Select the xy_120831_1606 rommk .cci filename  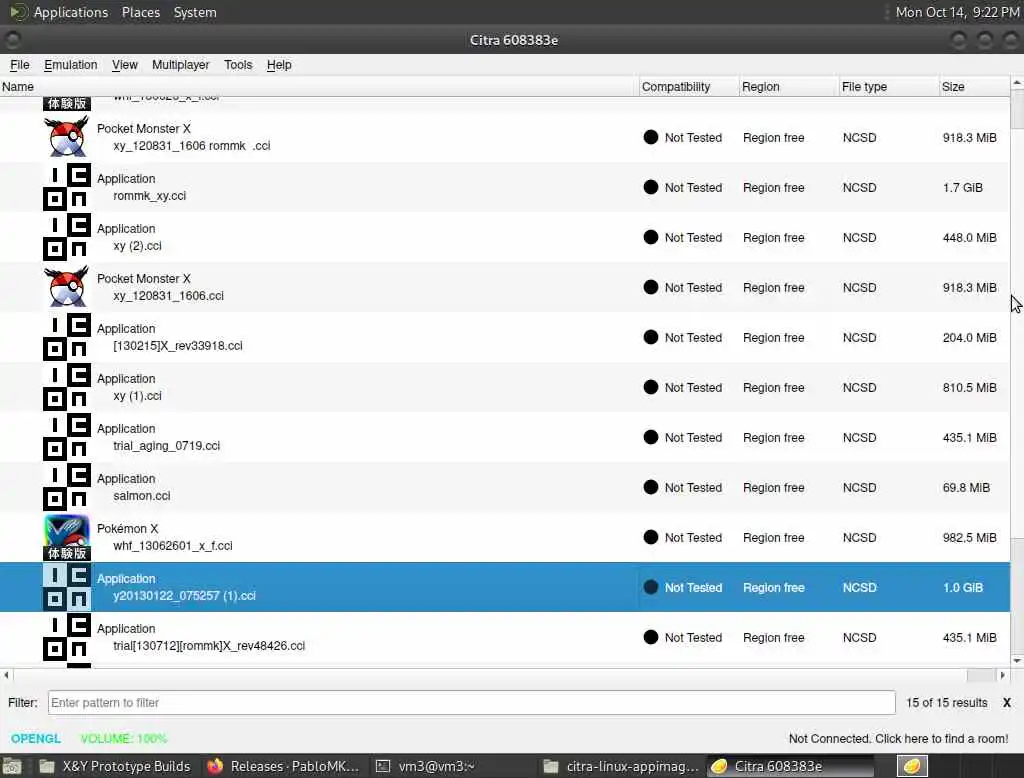[191, 146]
